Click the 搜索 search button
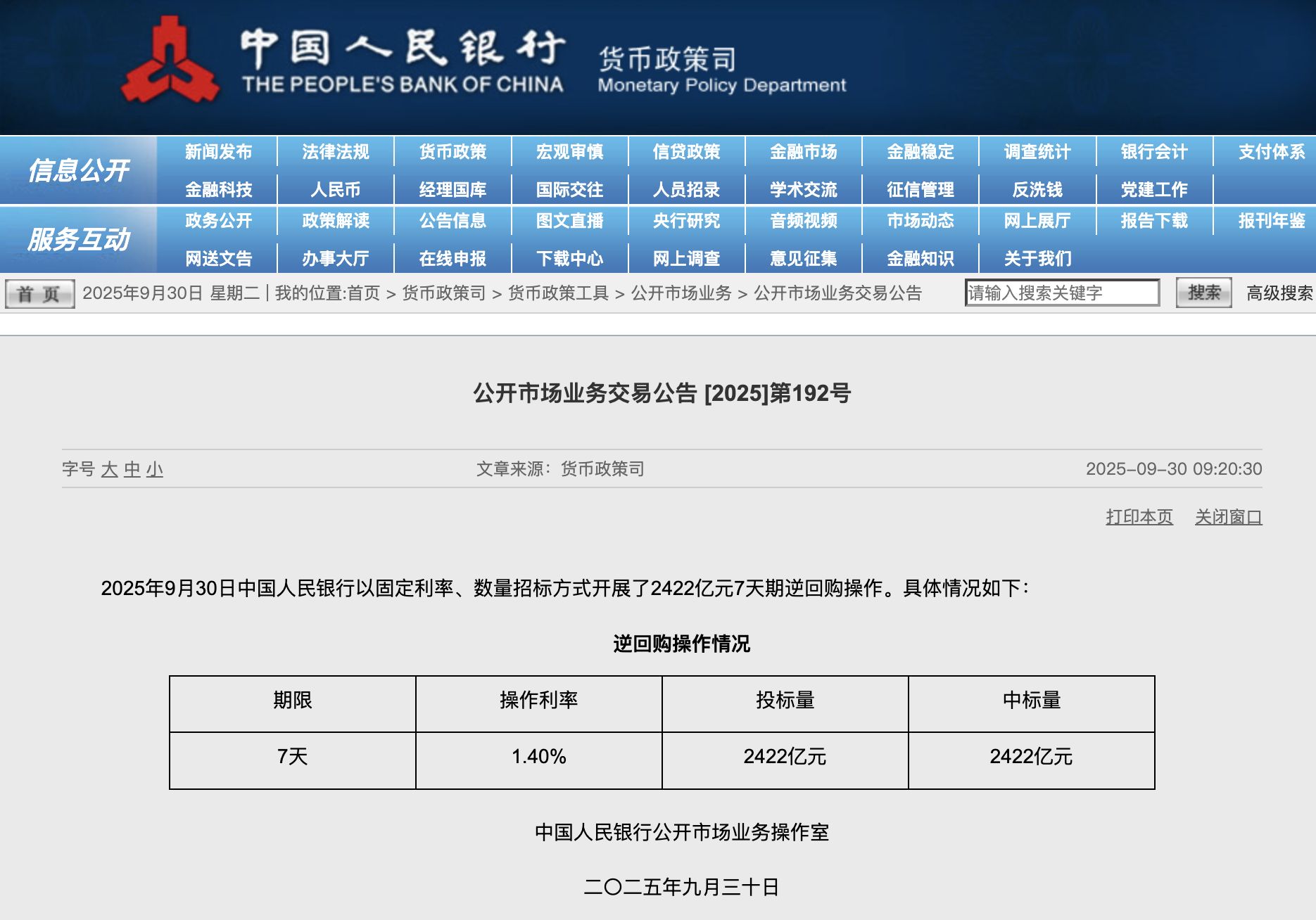 (1203, 293)
